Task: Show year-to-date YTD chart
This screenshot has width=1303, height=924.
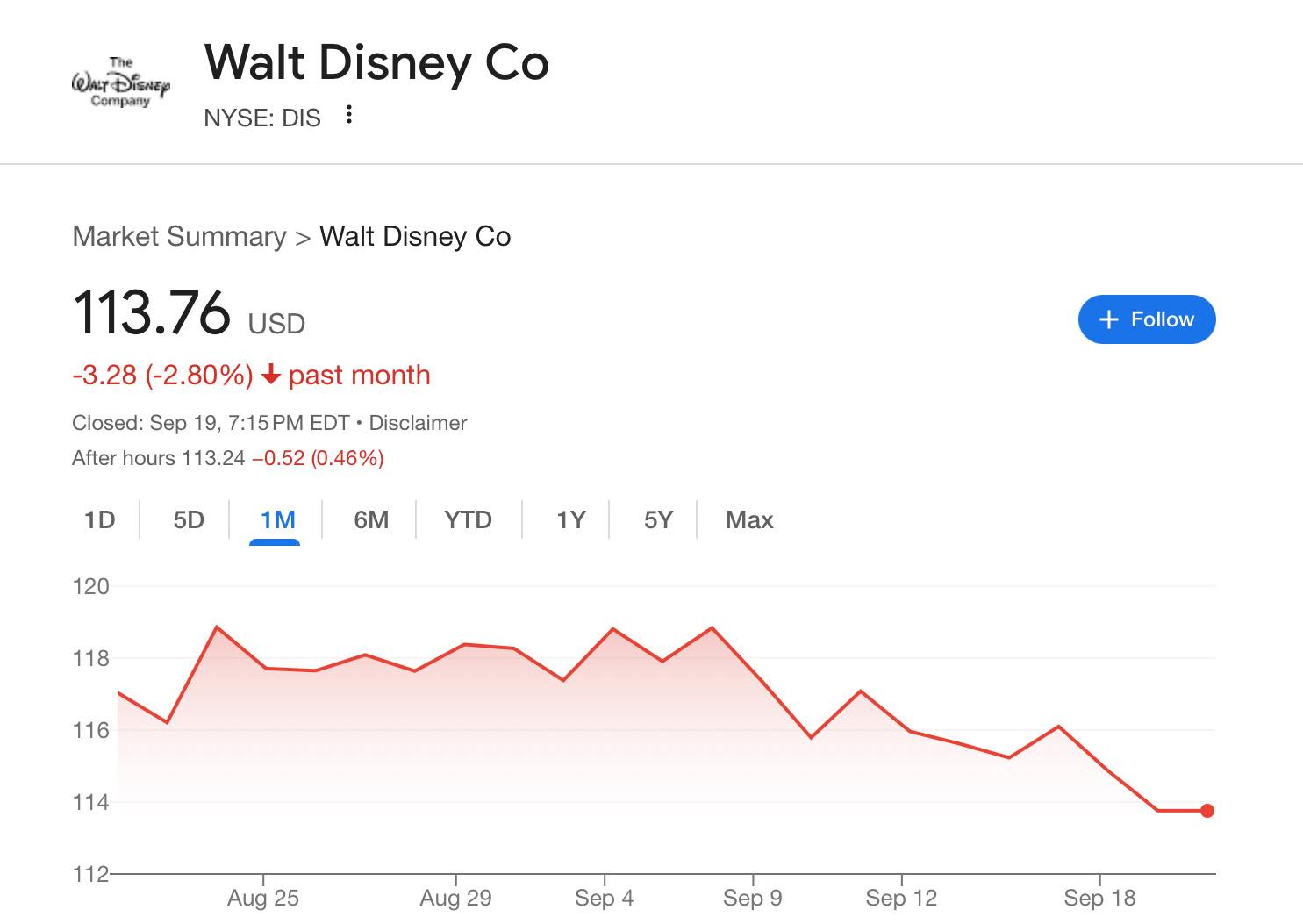Action: 468,520
